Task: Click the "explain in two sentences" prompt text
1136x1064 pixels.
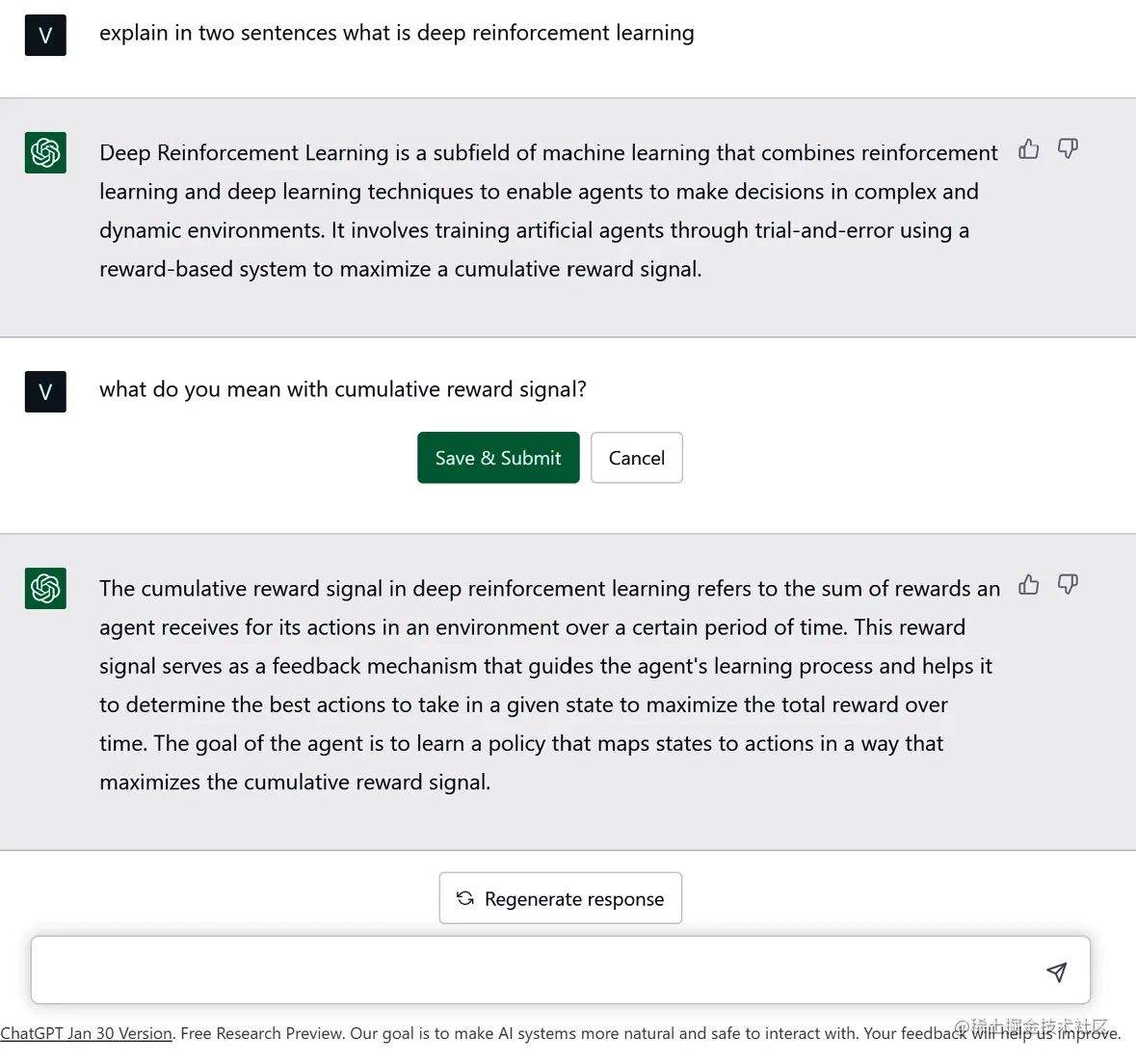Action: tap(396, 33)
